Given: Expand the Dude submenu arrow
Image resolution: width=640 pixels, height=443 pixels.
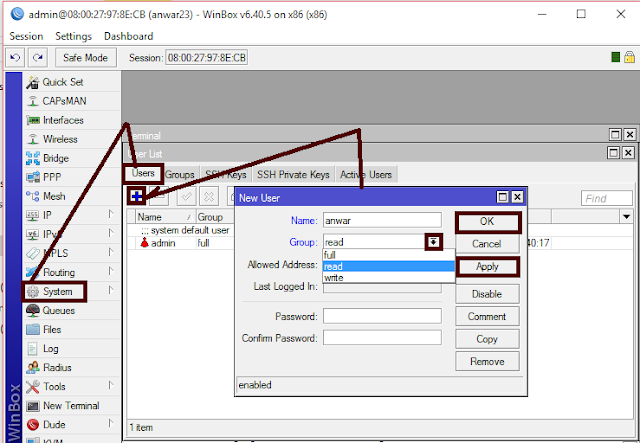Looking at the screenshot, I should click(111, 423).
